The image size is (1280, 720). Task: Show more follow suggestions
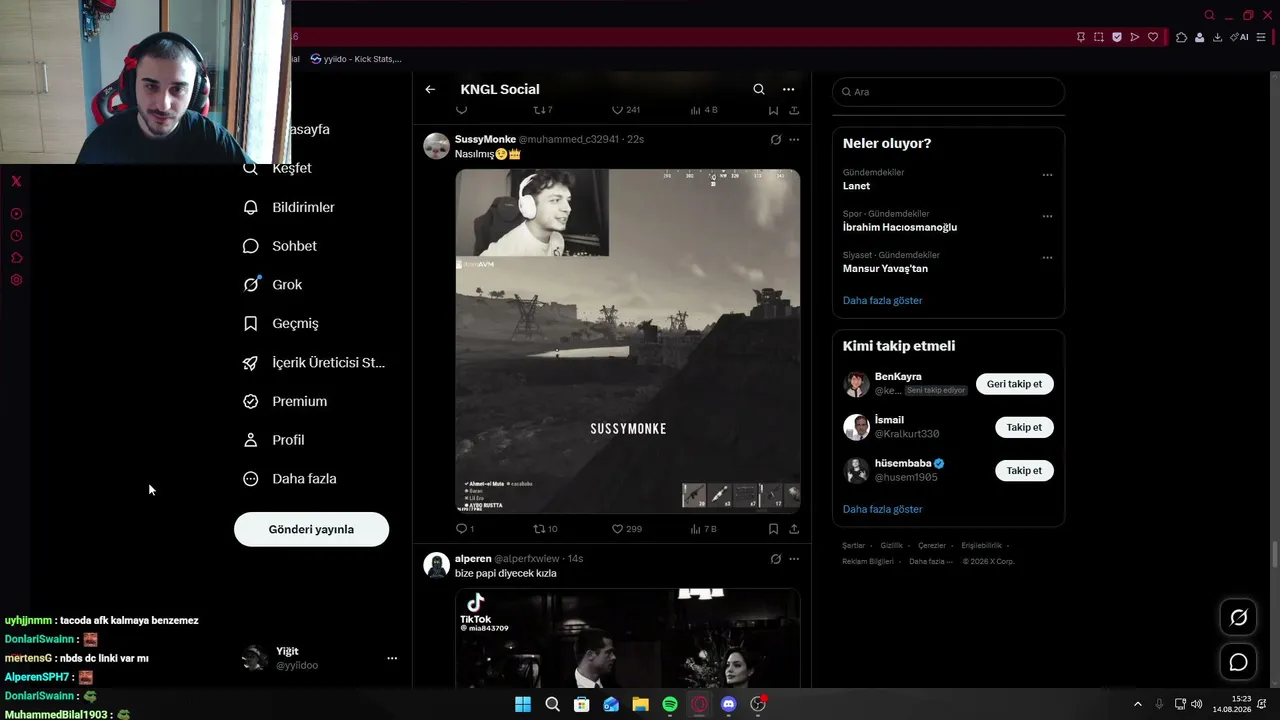[882, 509]
